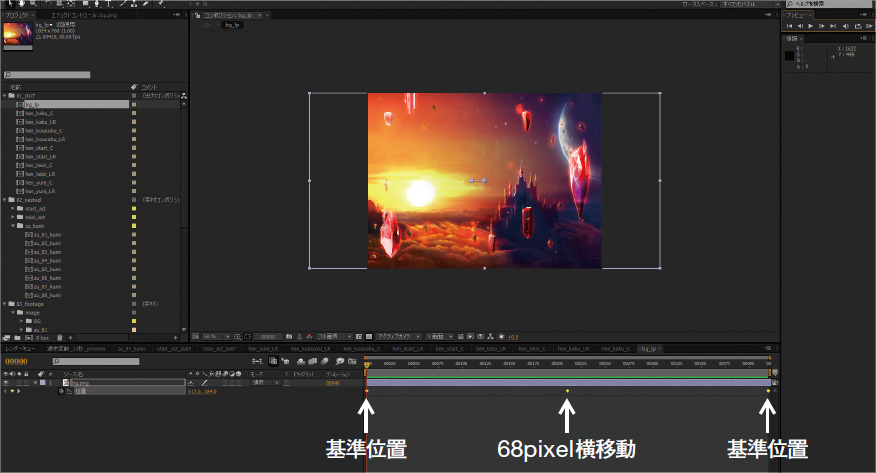Image resolution: width=876 pixels, height=473 pixels.
Task: Open the hen_kaku_C timeline tab
Action: [615, 348]
